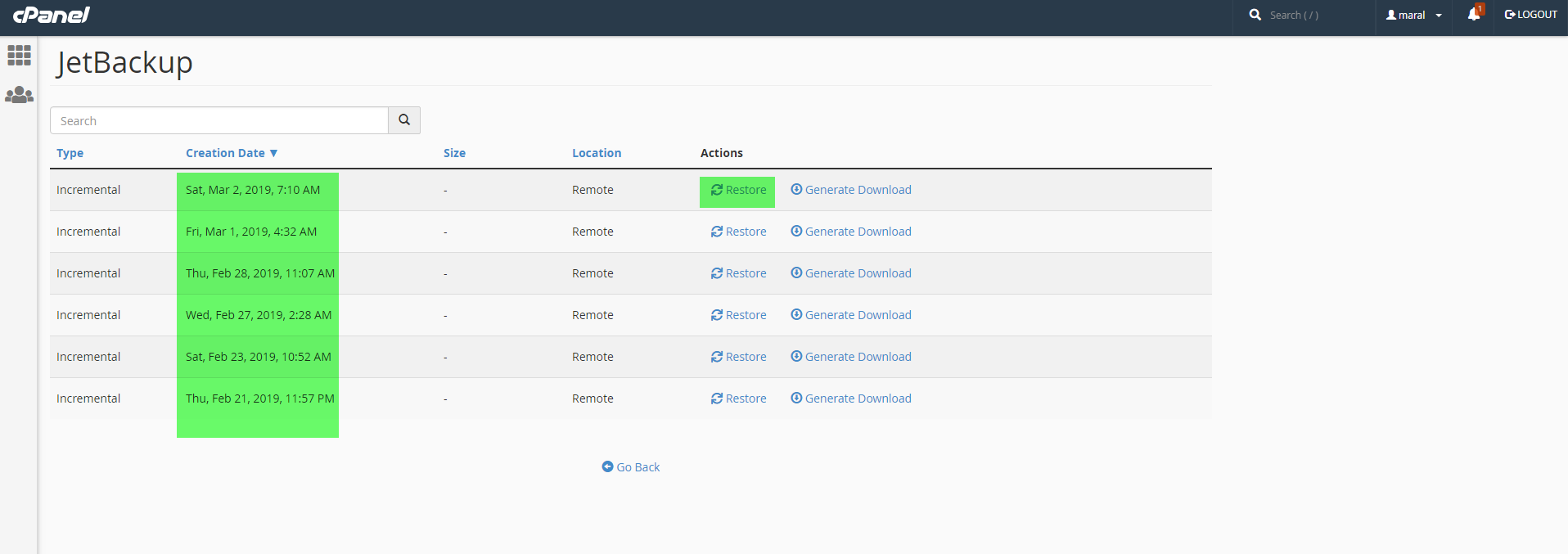
Task: Click the JetBackup page heading
Action: 124,63
